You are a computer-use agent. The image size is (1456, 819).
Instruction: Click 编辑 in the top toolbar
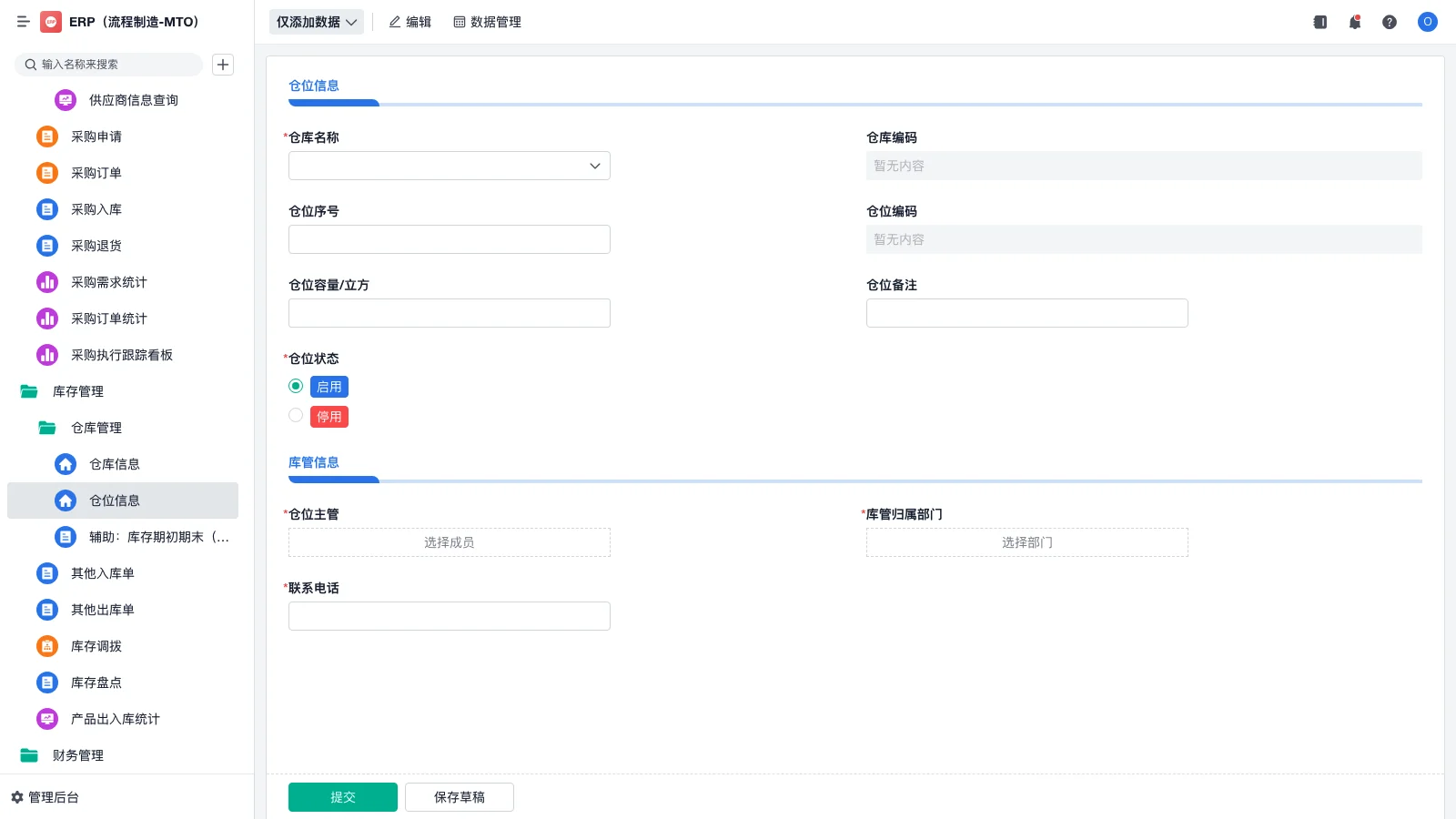410,22
